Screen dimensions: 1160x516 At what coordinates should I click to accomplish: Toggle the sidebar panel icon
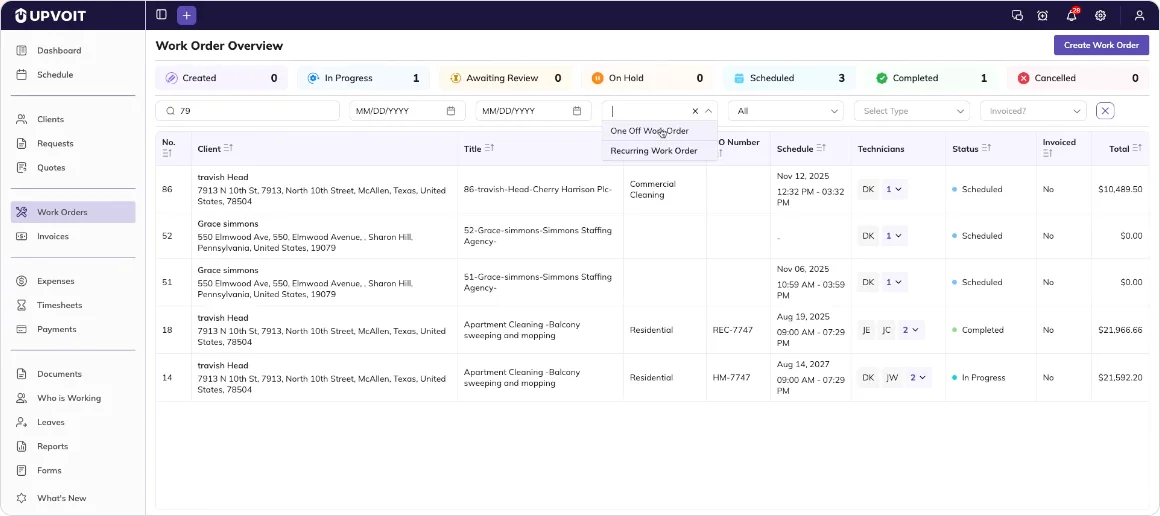pyautogui.click(x=161, y=15)
